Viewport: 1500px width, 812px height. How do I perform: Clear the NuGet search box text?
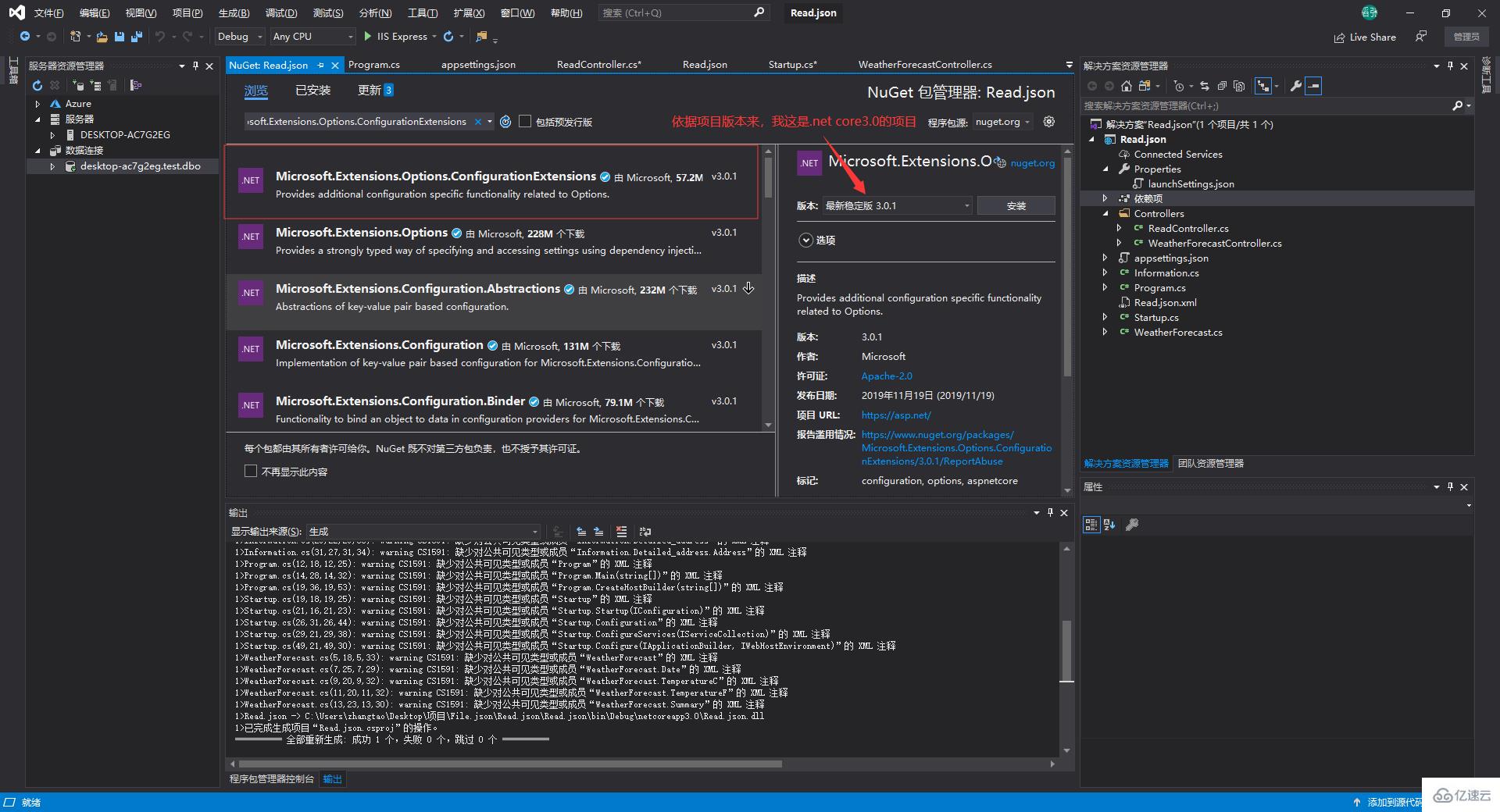478,122
